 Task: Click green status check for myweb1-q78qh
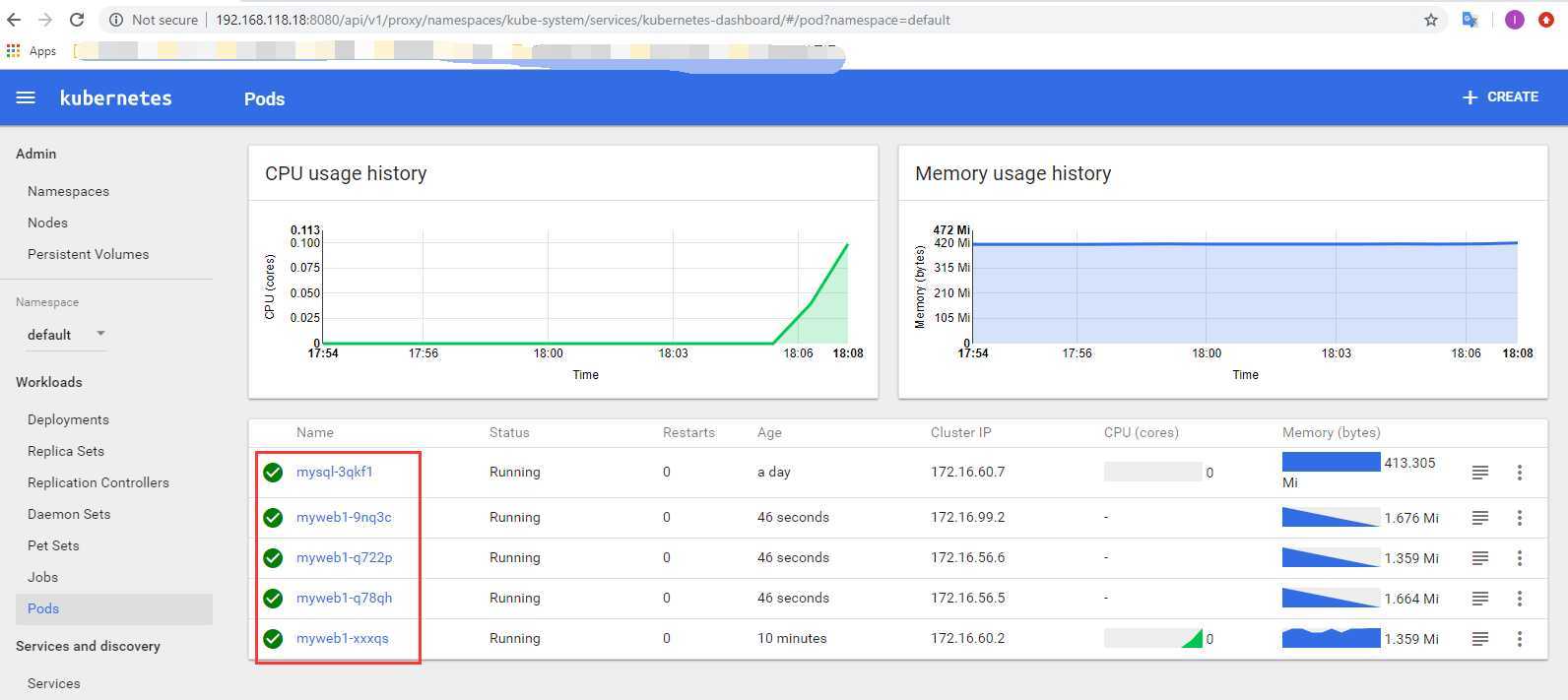point(273,599)
